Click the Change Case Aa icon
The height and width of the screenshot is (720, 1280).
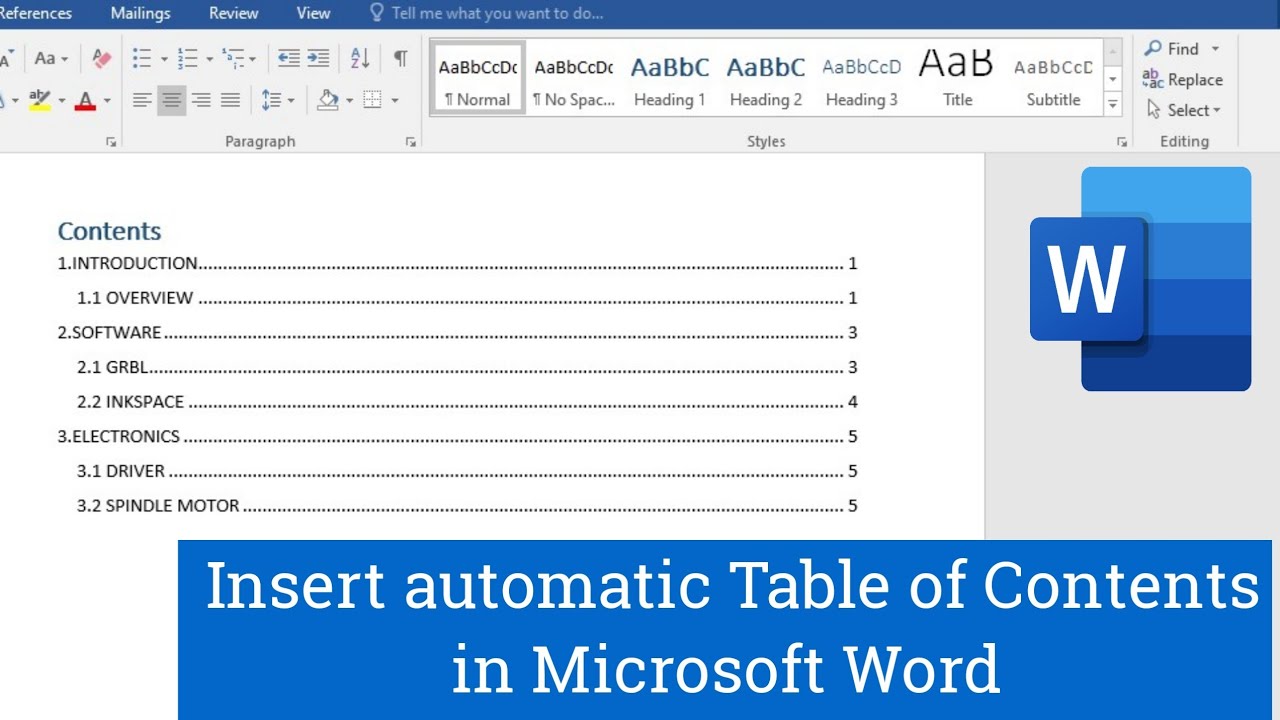45,58
